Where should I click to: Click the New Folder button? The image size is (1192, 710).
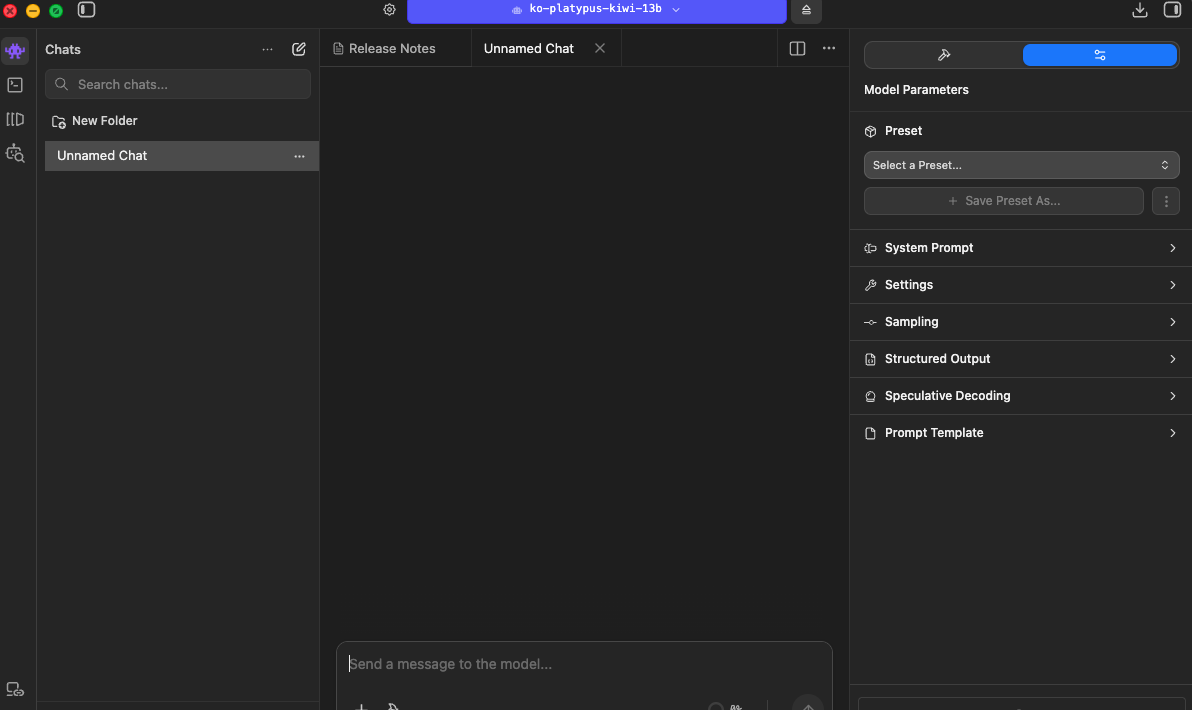click(95, 121)
